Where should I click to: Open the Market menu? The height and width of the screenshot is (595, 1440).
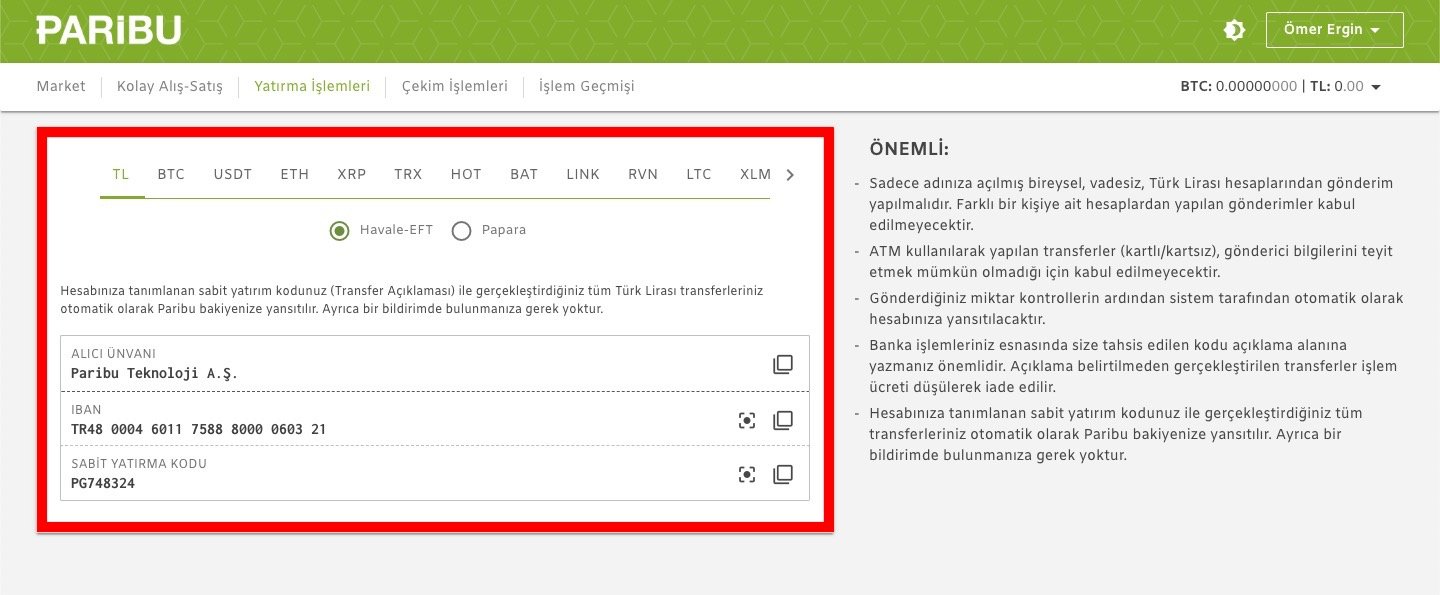(x=61, y=87)
